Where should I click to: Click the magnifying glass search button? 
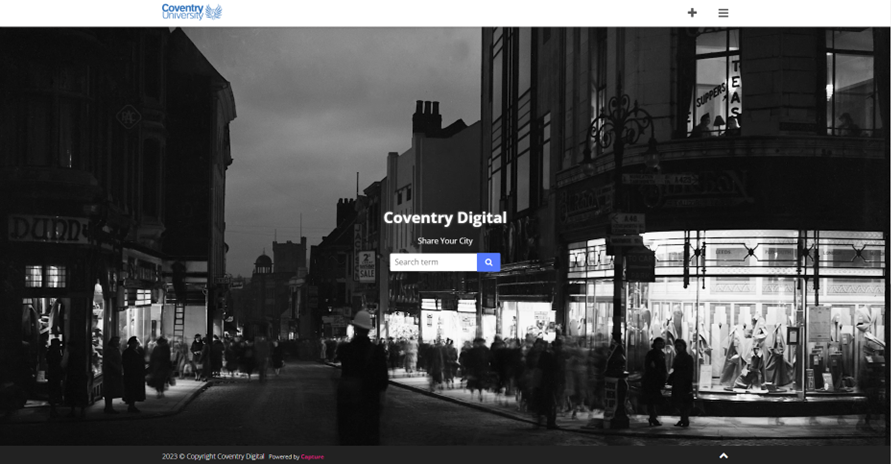point(489,262)
